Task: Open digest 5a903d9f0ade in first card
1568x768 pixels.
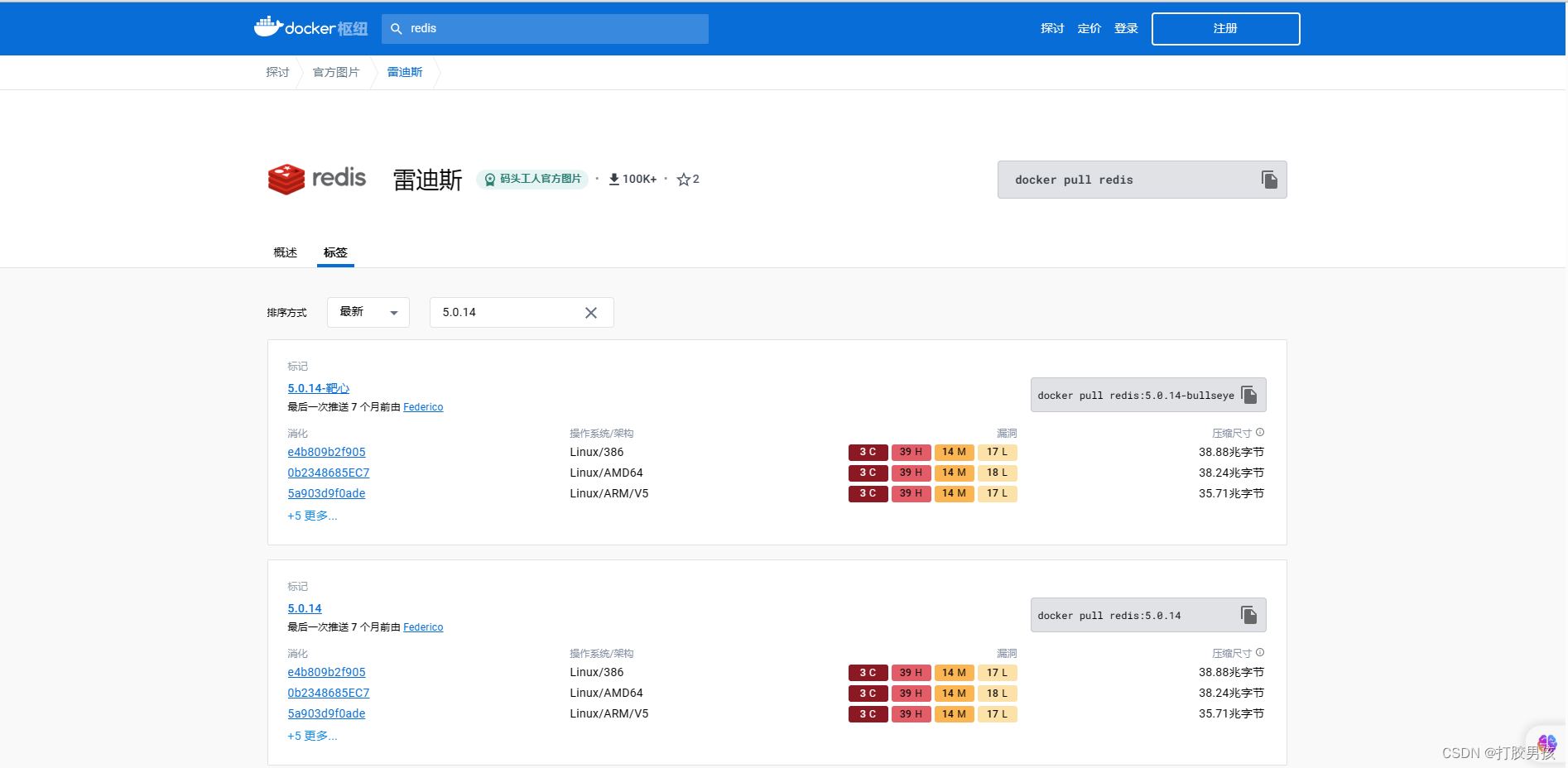Action: coord(326,493)
